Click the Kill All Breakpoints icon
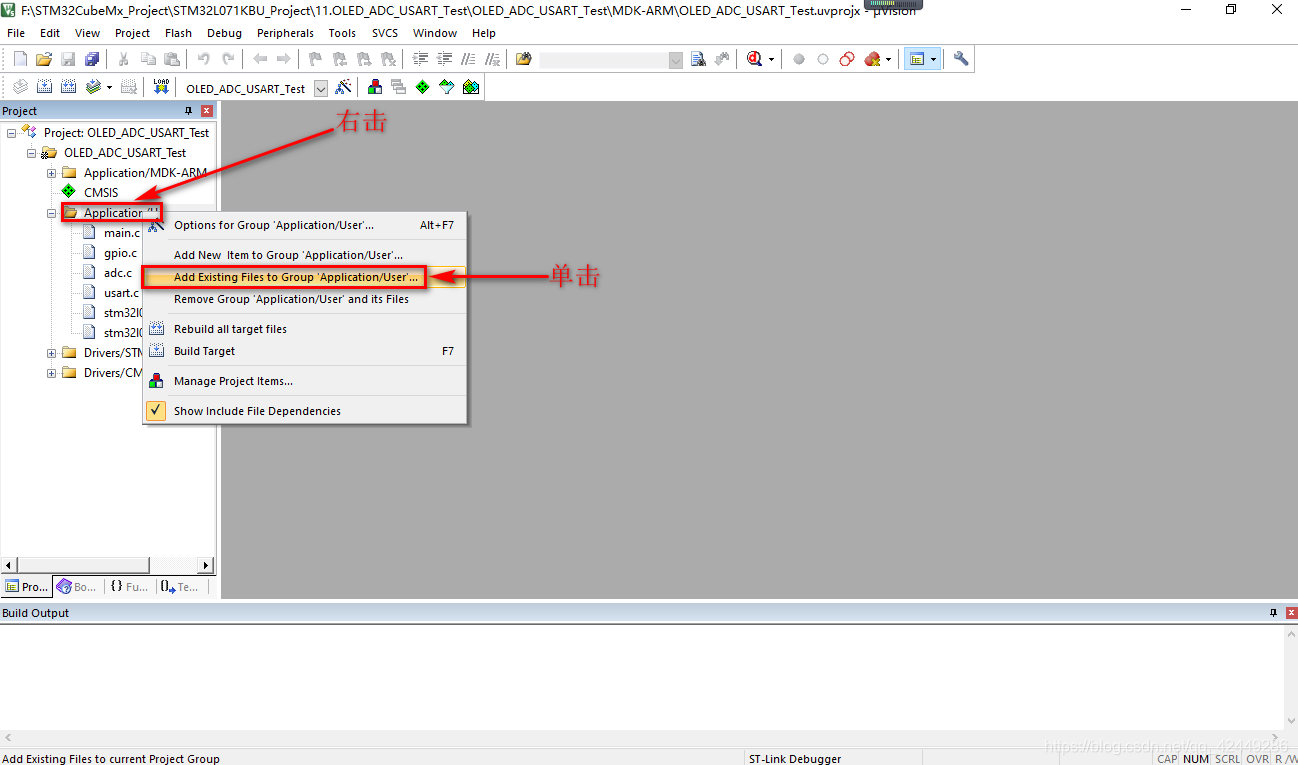The height and width of the screenshot is (765, 1298). (872, 59)
